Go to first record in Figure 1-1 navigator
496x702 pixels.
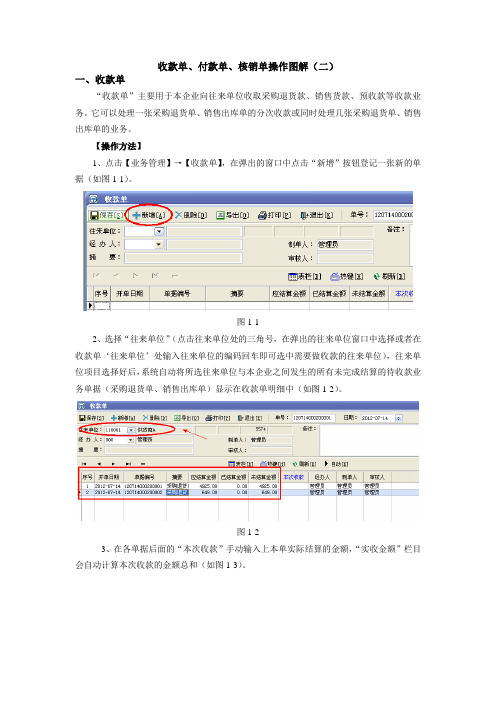(96, 276)
